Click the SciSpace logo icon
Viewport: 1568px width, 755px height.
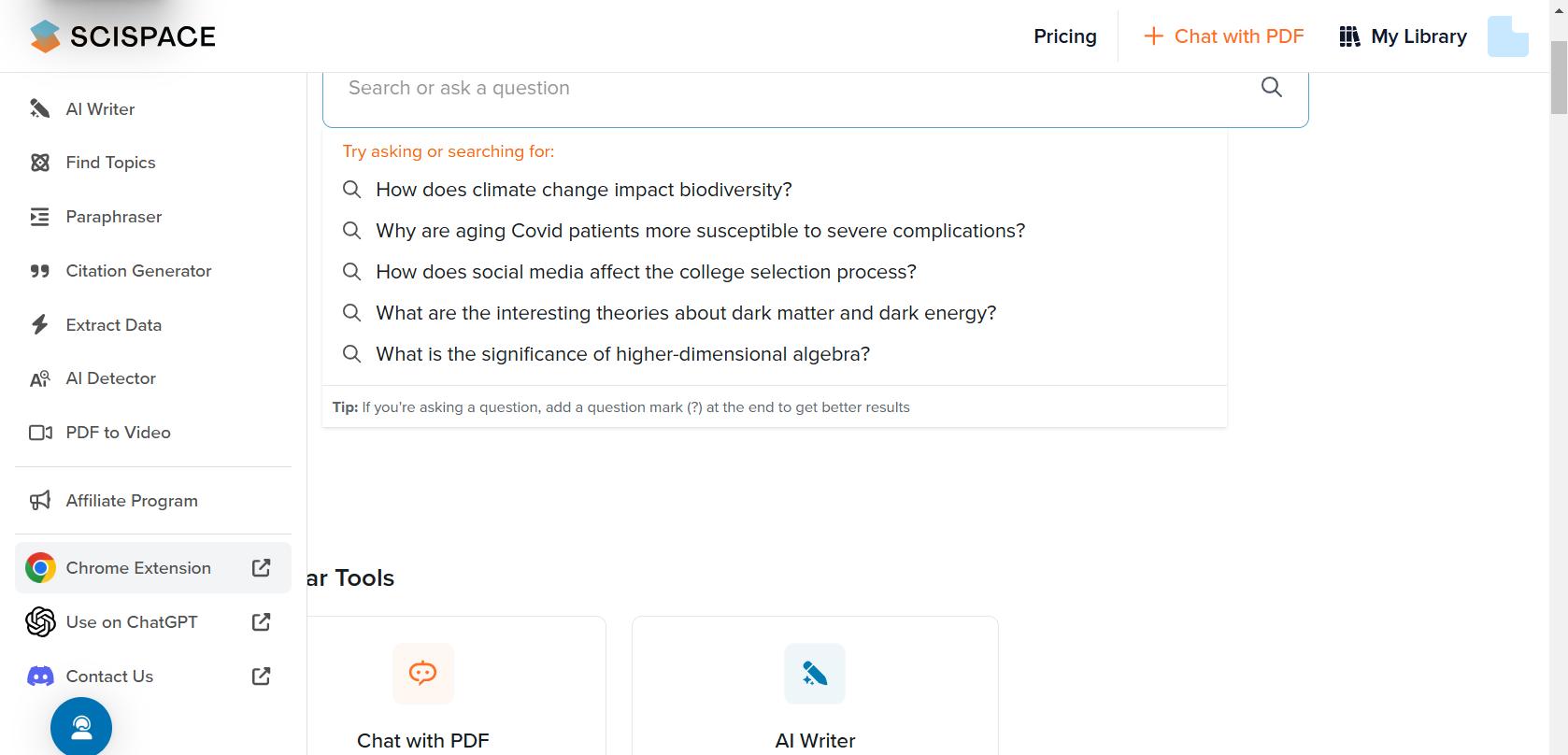pyautogui.click(x=45, y=36)
